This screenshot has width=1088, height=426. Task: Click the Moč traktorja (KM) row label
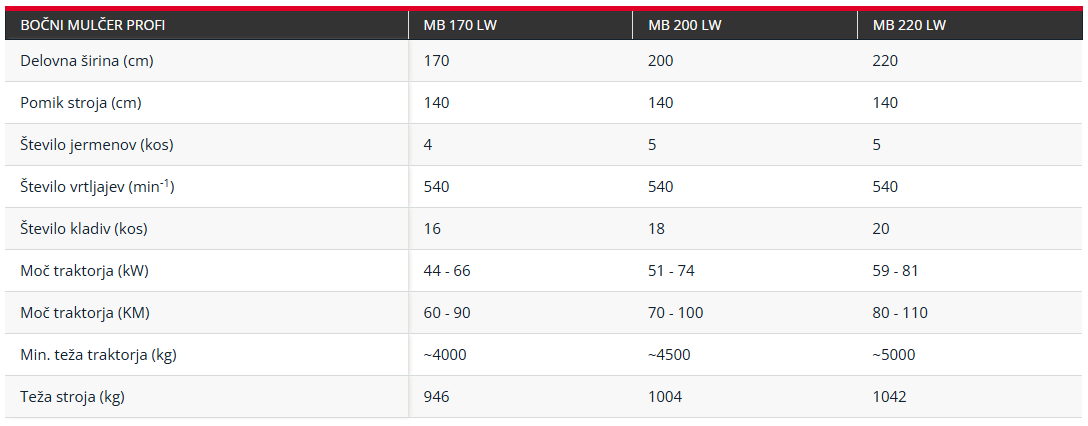tap(85, 313)
